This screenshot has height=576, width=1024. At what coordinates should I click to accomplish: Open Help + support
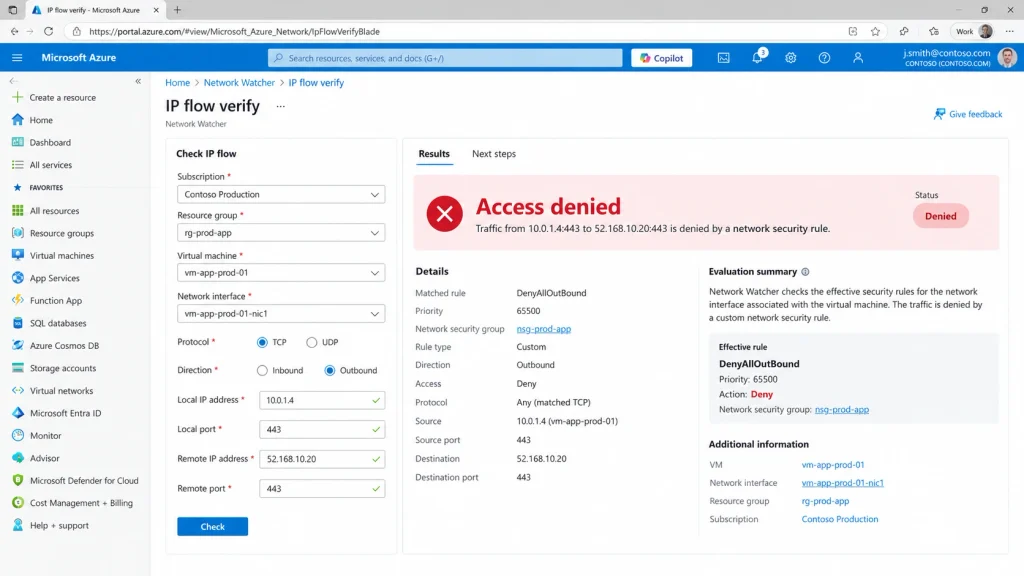click(59, 526)
